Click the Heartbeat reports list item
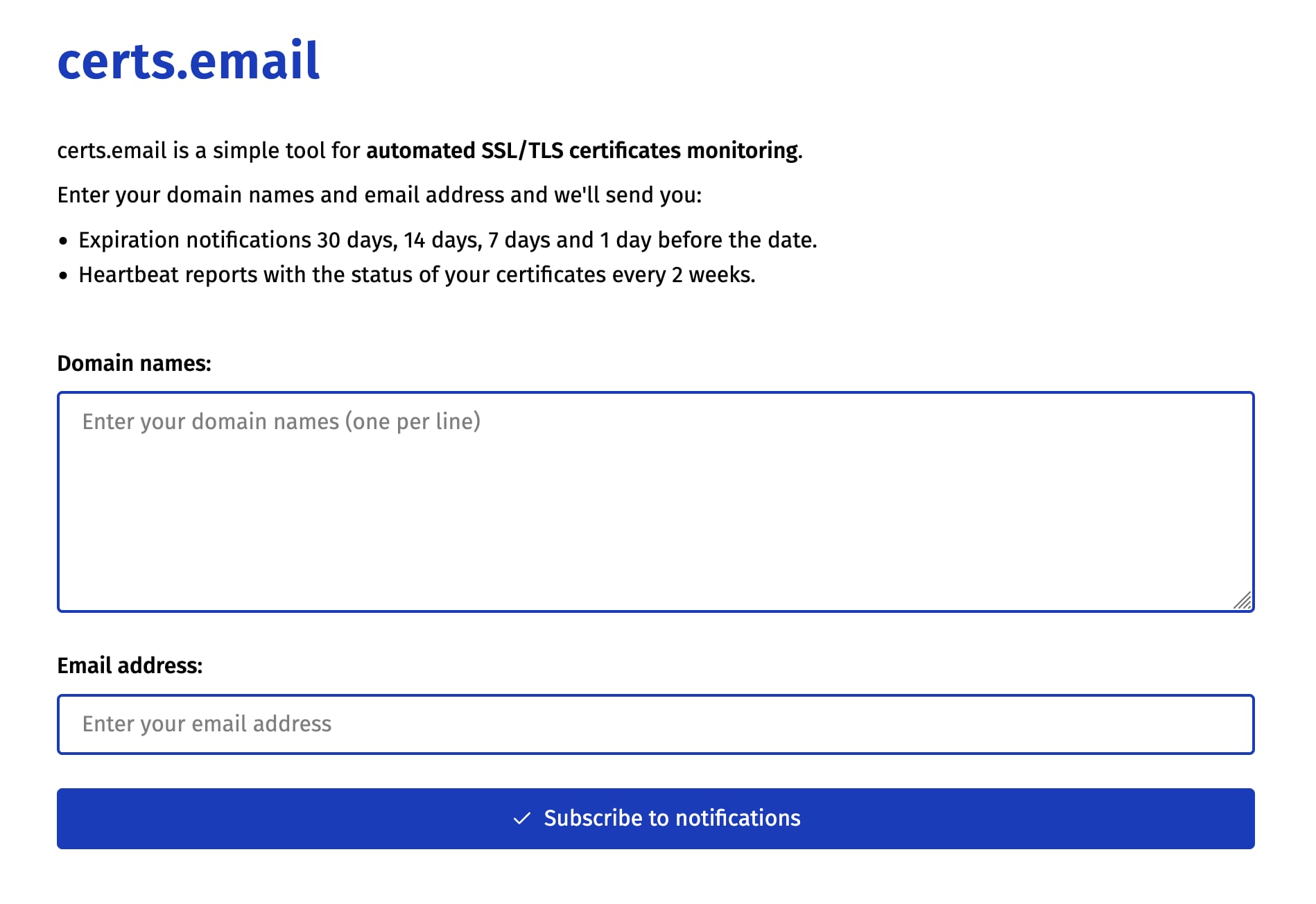Image resolution: width=1316 pixels, height=904 pixels. [416, 275]
